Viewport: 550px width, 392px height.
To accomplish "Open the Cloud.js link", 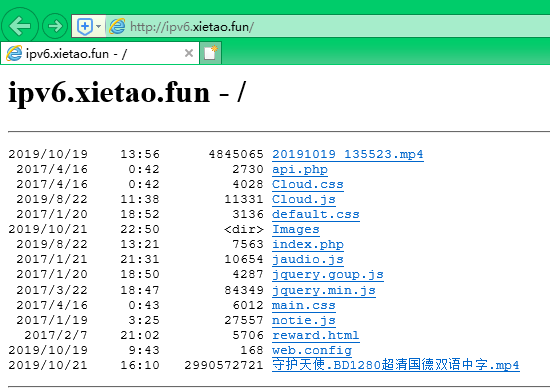I will [x=304, y=200].
